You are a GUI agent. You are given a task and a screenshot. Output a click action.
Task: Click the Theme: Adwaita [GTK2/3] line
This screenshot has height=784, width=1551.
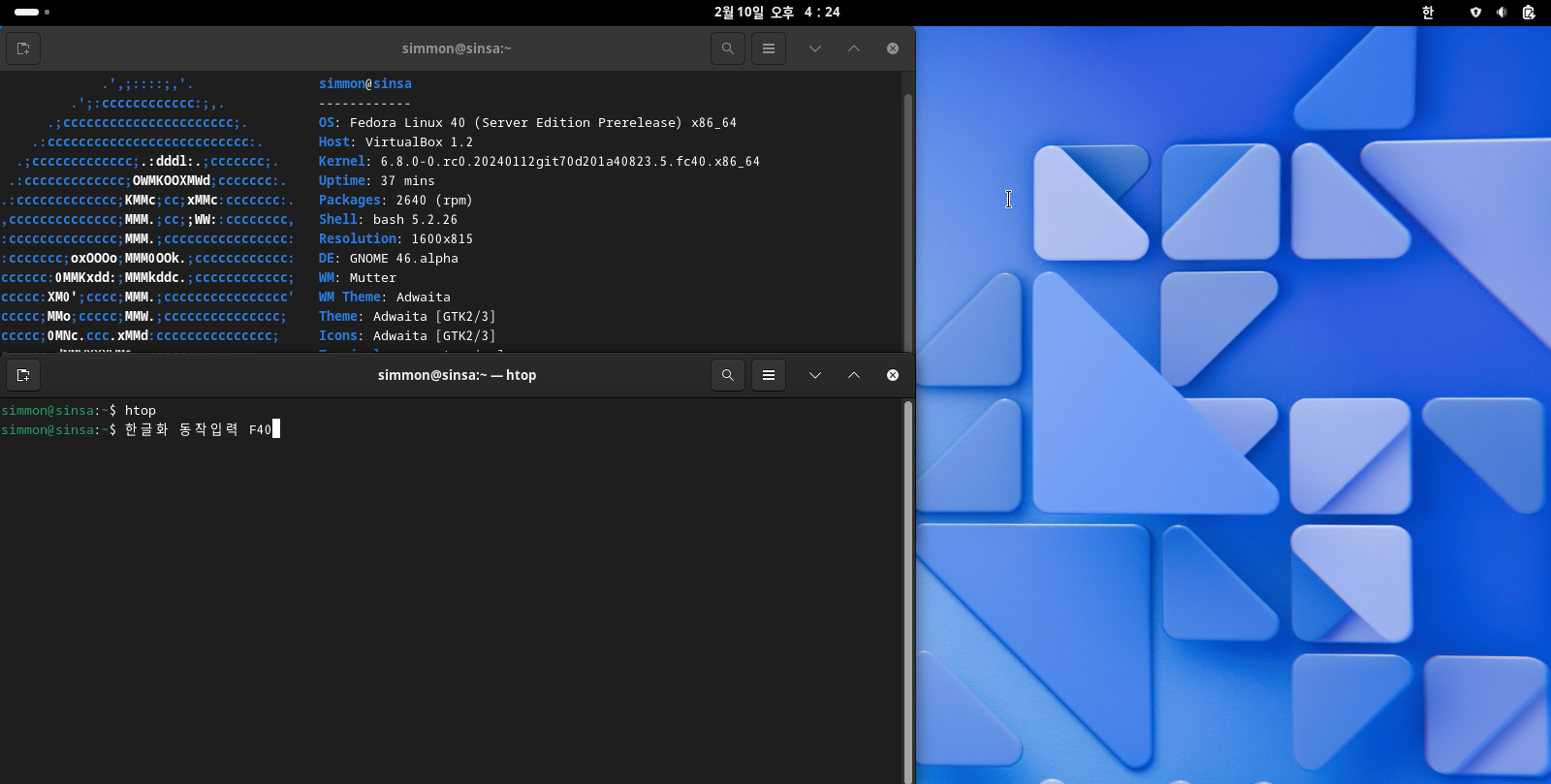pos(407,317)
